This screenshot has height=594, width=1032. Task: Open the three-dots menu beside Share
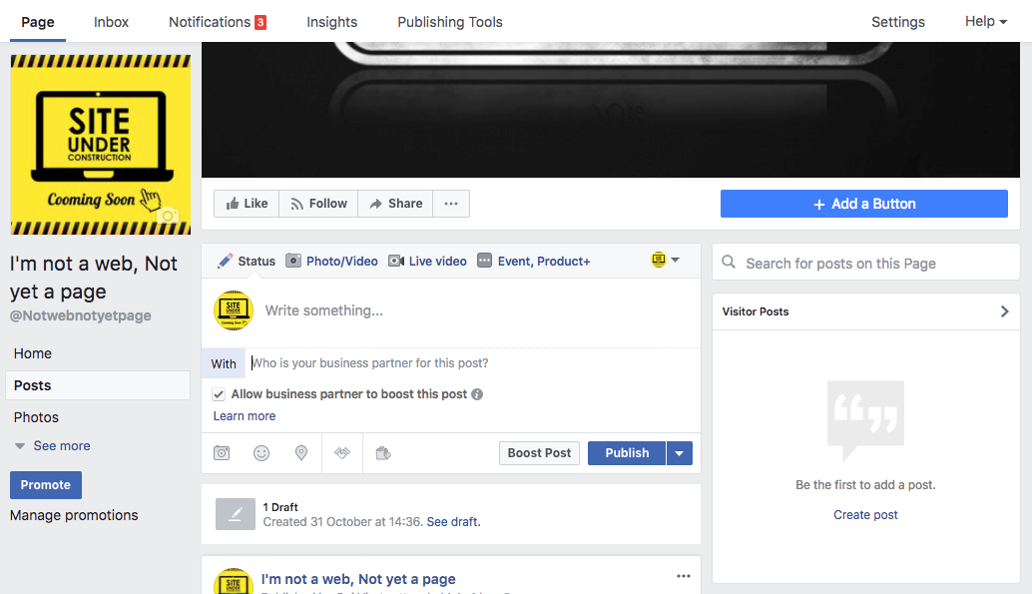coord(451,204)
